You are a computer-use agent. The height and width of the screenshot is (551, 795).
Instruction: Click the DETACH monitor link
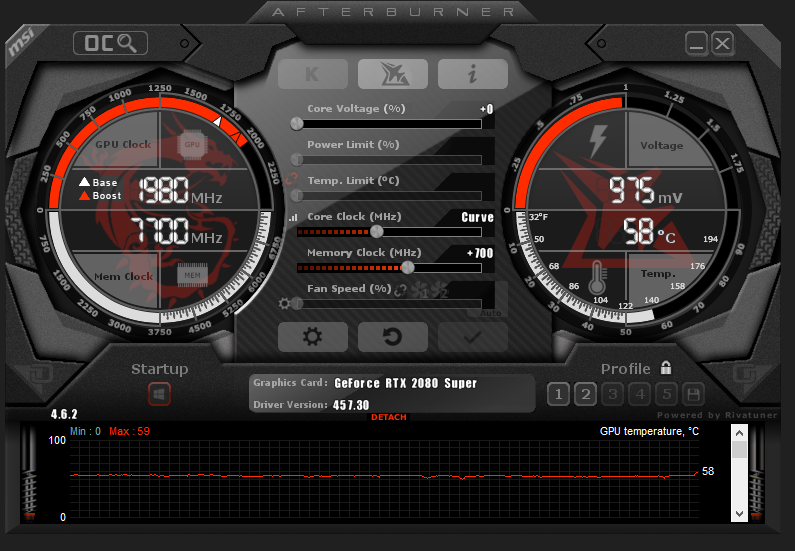[389, 417]
